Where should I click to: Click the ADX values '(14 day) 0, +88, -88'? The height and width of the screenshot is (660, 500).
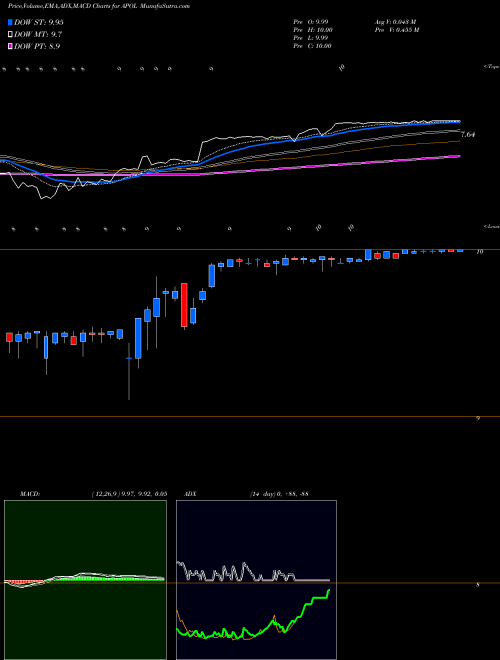278,494
